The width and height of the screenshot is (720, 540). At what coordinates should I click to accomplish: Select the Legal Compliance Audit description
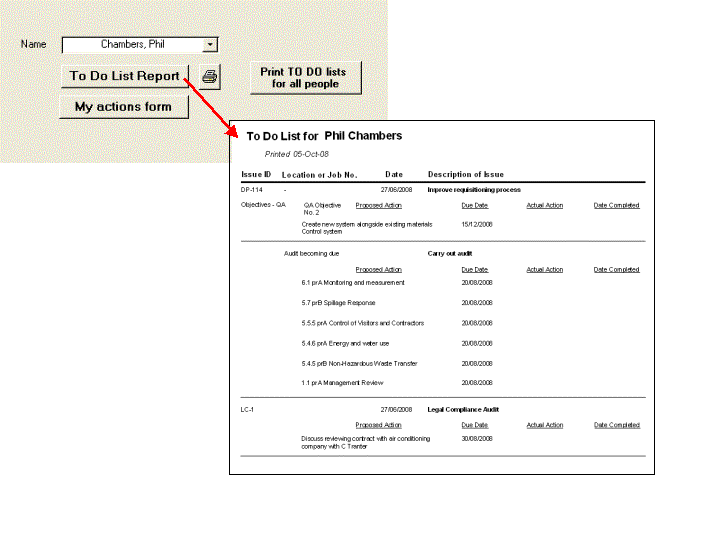[463, 409]
